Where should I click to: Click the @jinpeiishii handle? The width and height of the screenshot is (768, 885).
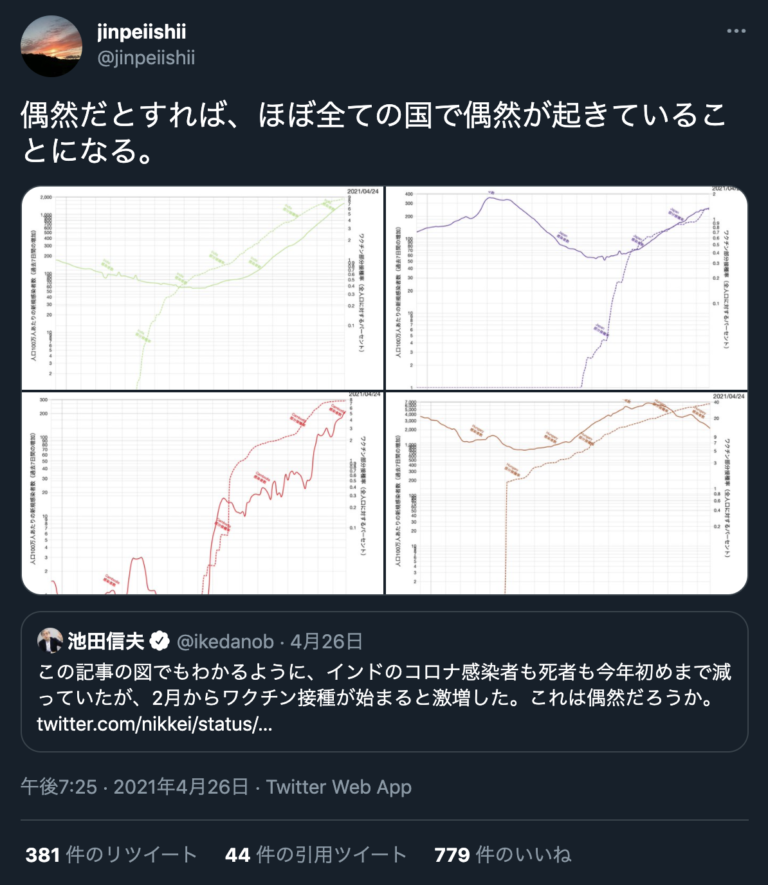(x=146, y=58)
